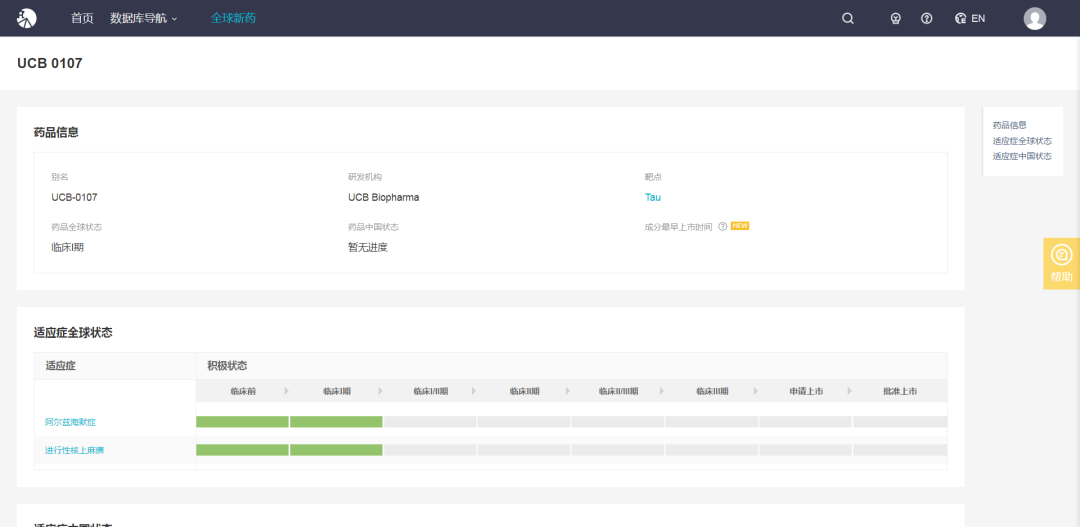Click the 积极状态 column header
Screen dimensions: 1080x527
click(227, 365)
